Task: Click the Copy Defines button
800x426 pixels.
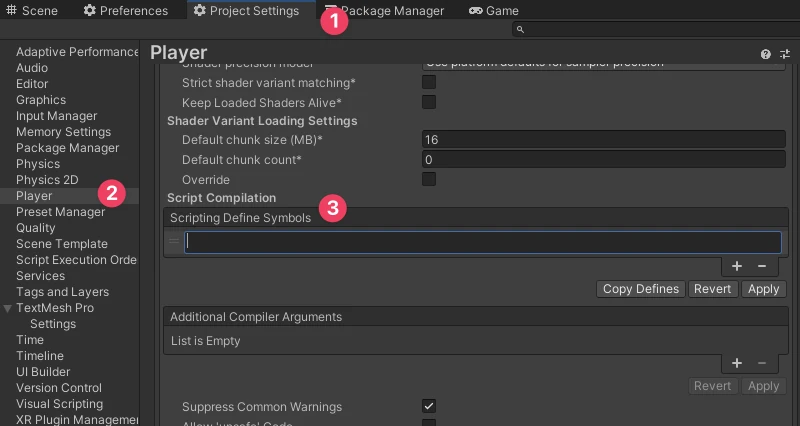Action: (641, 289)
